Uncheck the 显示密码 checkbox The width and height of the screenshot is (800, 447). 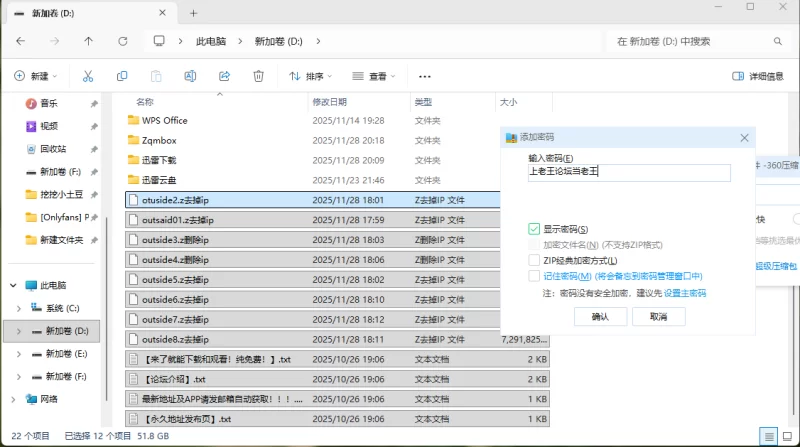point(534,229)
